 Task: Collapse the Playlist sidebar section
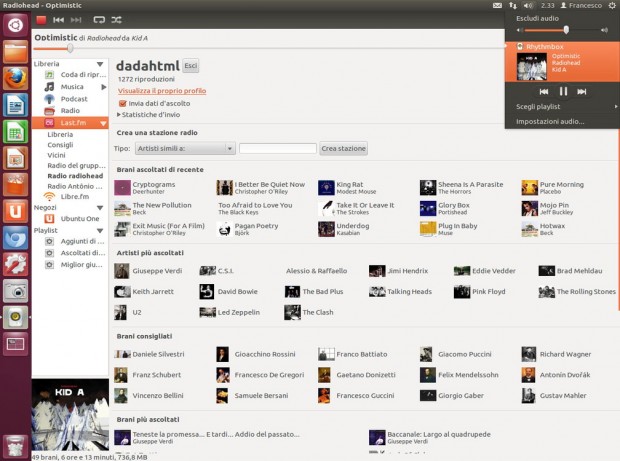pos(100,231)
